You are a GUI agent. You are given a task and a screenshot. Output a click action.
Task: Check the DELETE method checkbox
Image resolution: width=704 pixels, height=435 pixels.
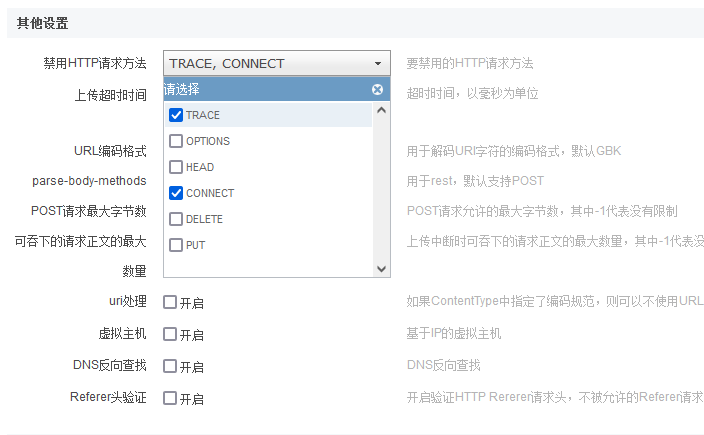[176, 219]
